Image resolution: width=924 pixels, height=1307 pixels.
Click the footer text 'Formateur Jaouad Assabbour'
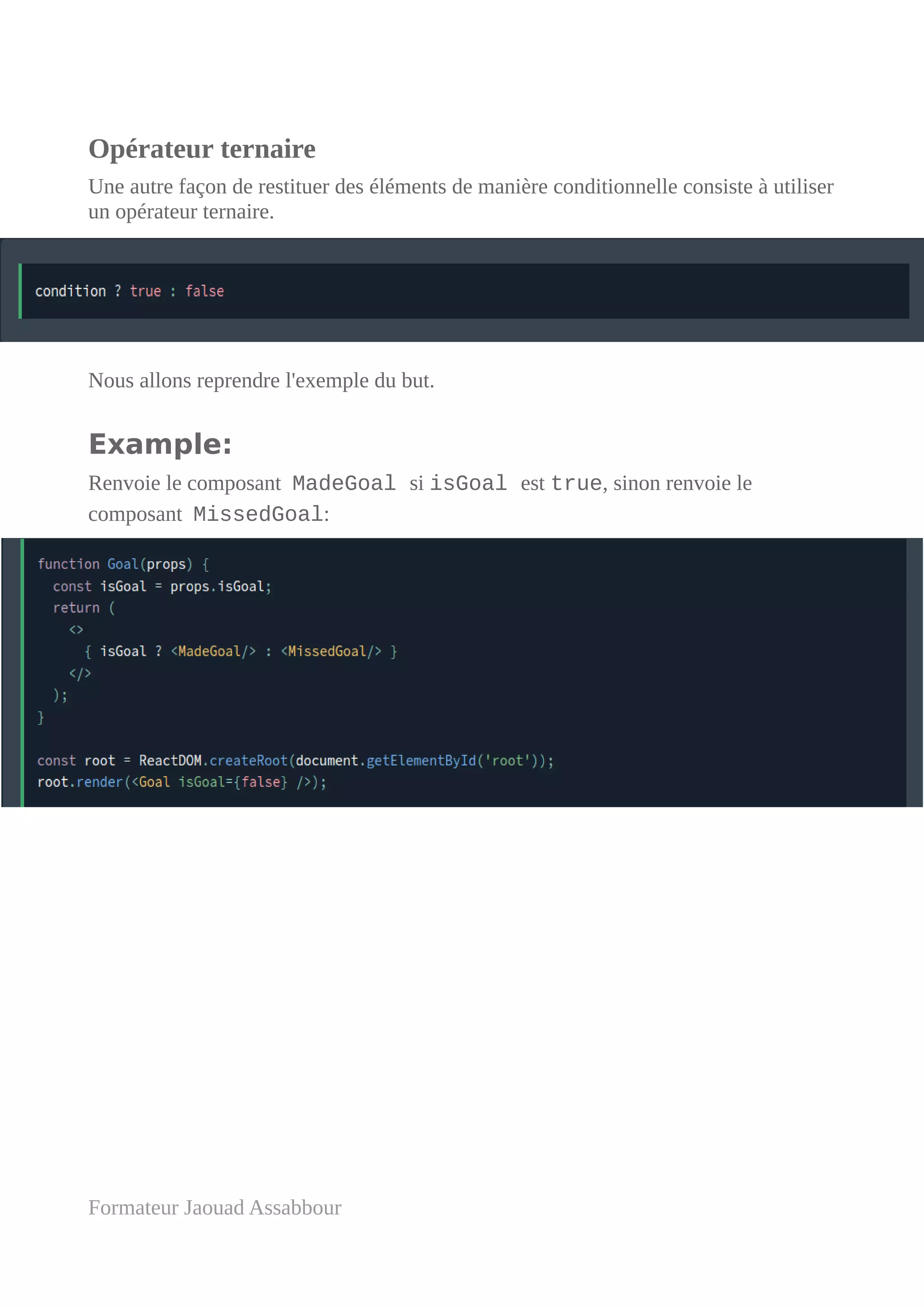pyautogui.click(x=214, y=1207)
